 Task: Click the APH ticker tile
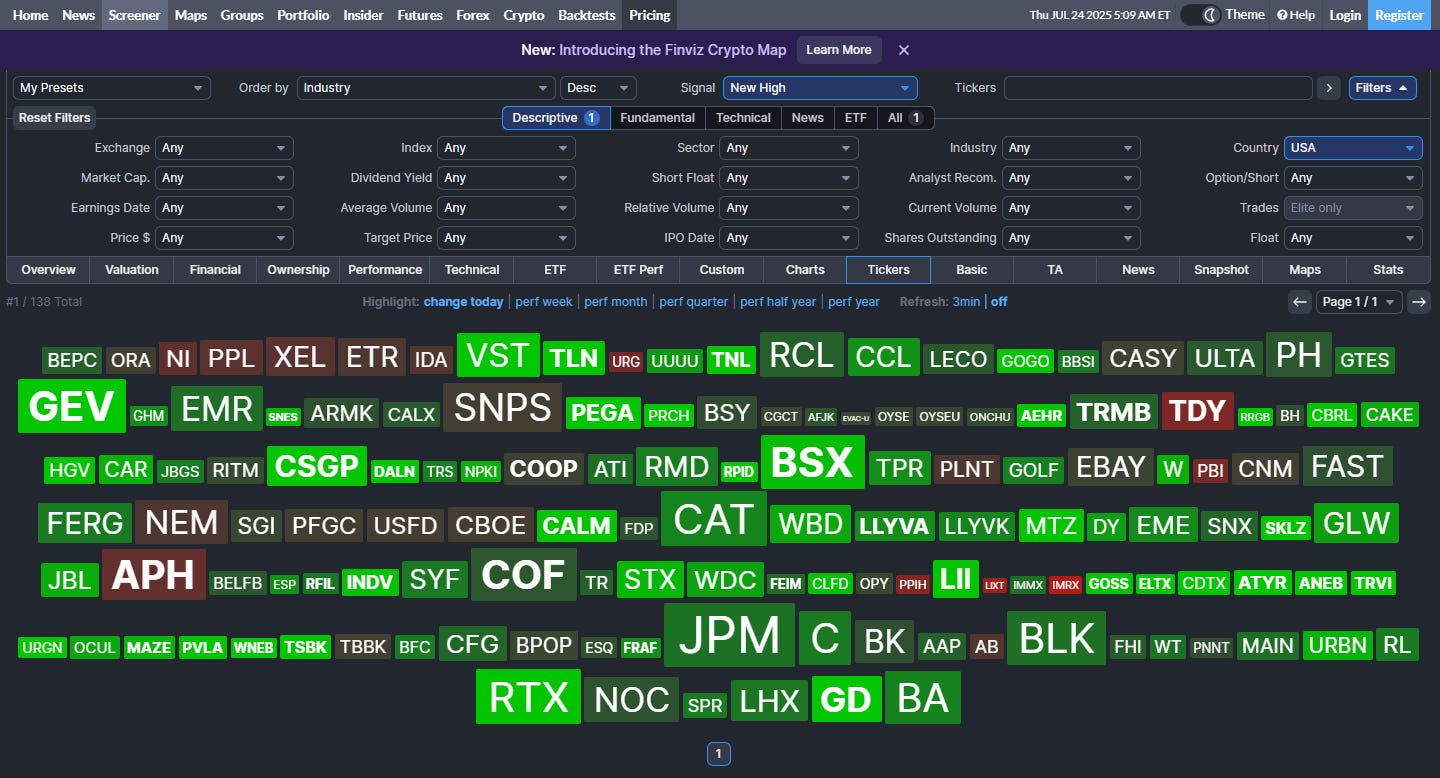tap(154, 574)
